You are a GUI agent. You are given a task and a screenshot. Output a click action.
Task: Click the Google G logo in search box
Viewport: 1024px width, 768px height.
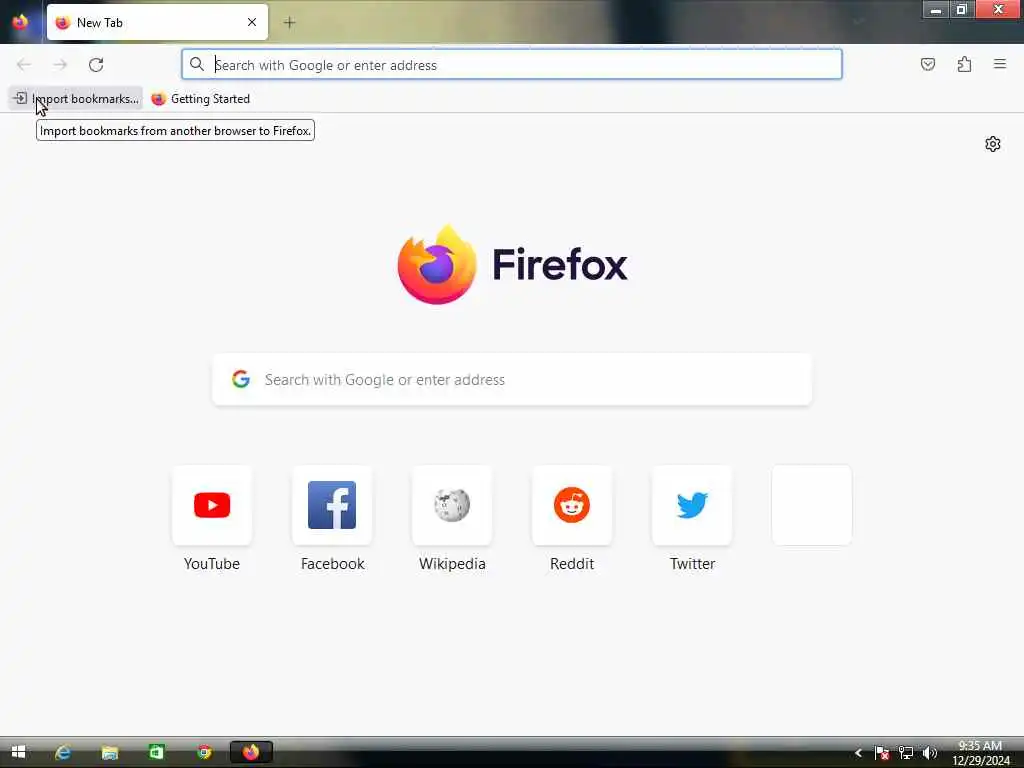pos(241,379)
